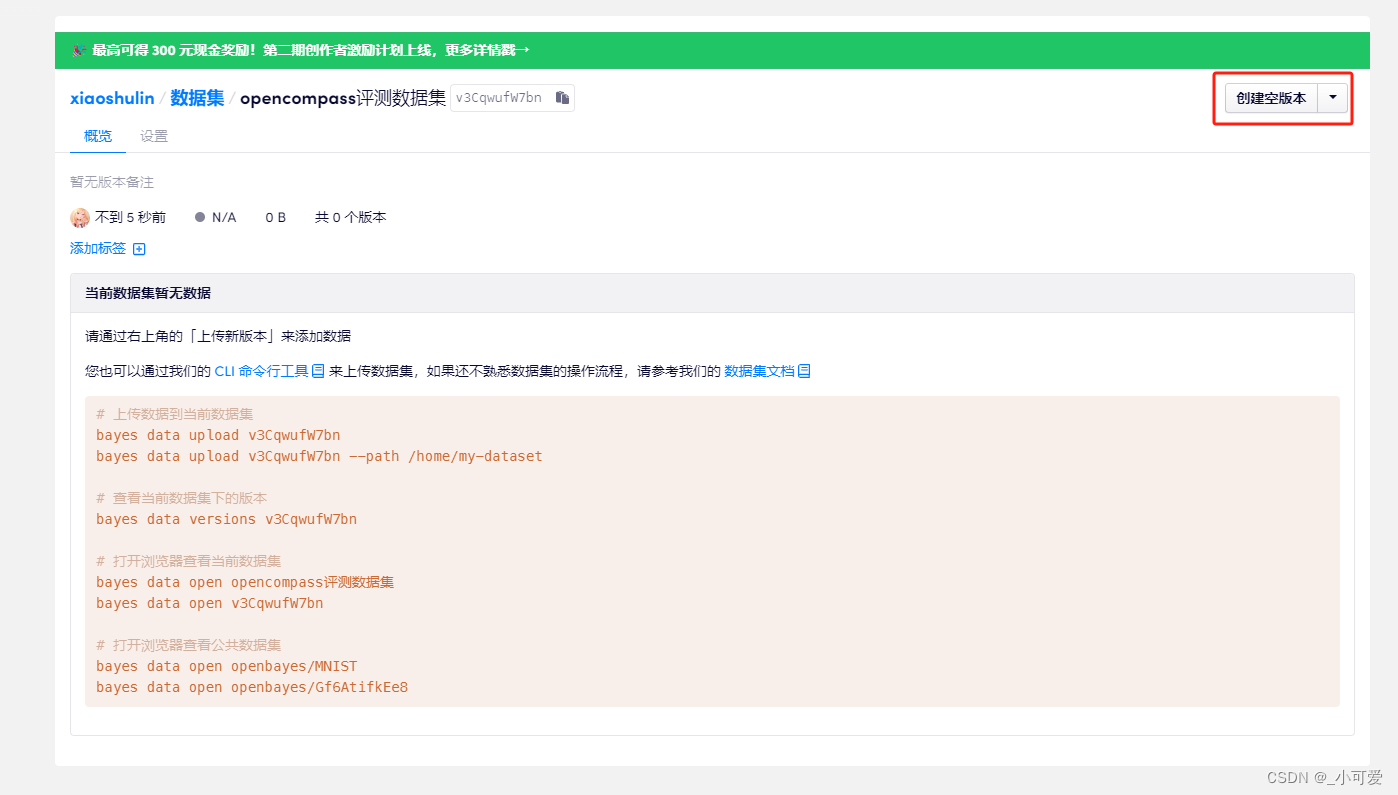The width and height of the screenshot is (1398, 795).
Task: Copy the dataset ID v3CqwufW7bn
Action: pos(562,97)
